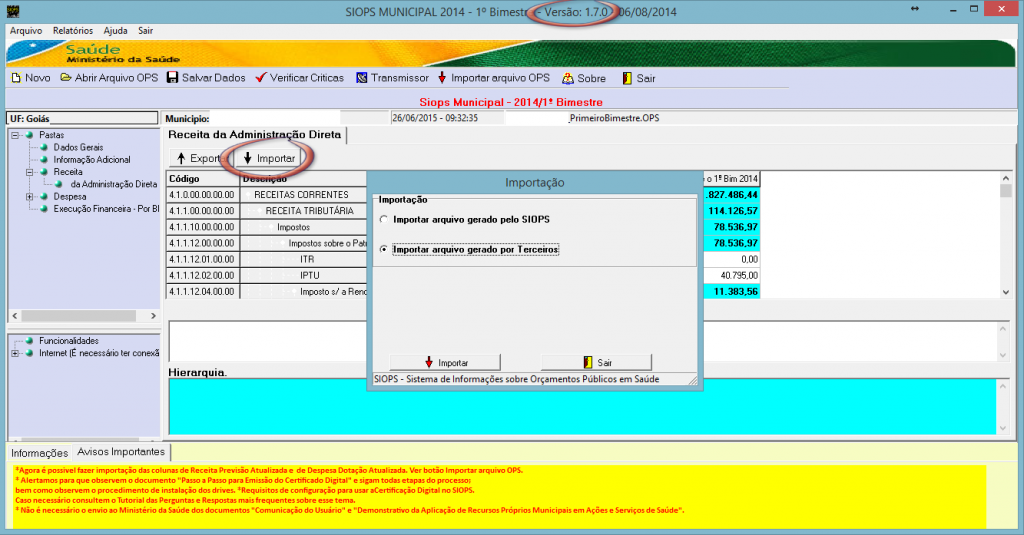Open the Sobre about icon
1024x535 pixels.
click(568, 78)
